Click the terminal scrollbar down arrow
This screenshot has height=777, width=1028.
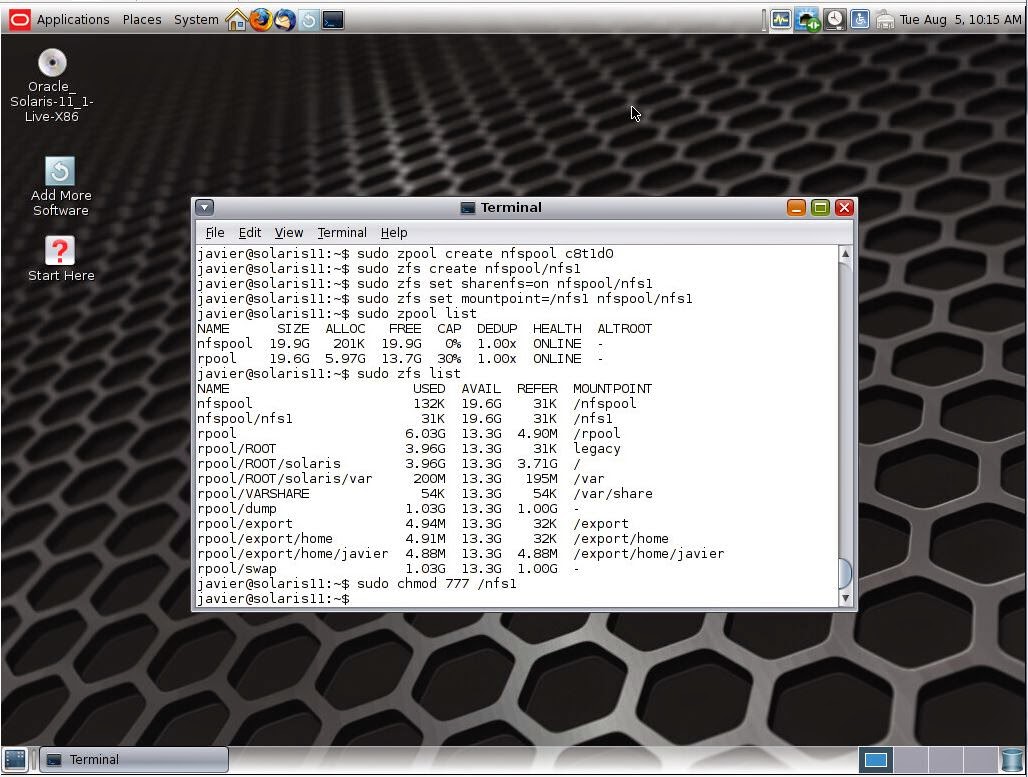pyautogui.click(x=846, y=597)
